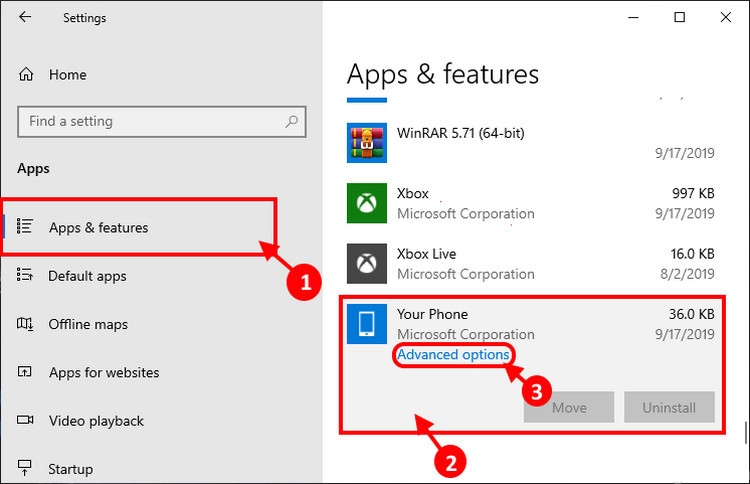The width and height of the screenshot is (750, 484).
Task: Click the Home house icon
Action: (x=26, y=74)
